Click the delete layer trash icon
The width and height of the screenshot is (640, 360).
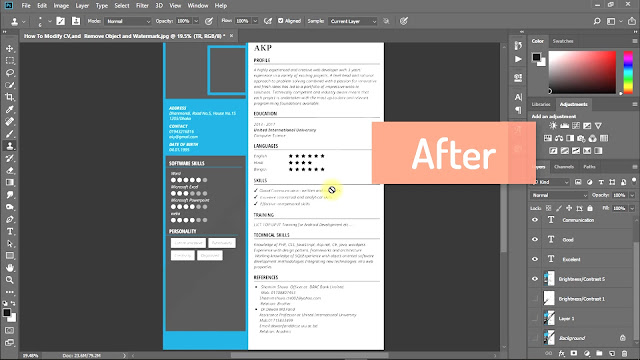pos(624,353)
